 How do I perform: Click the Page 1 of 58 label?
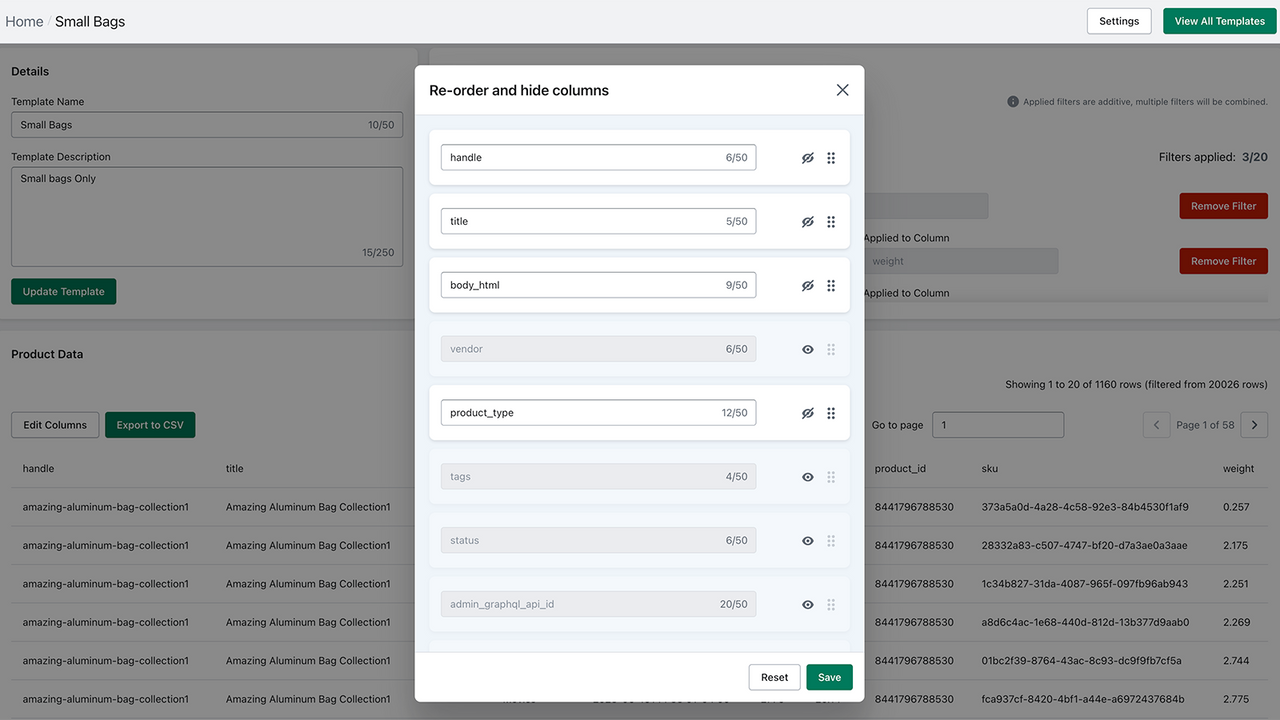[x=1205, y=425]
